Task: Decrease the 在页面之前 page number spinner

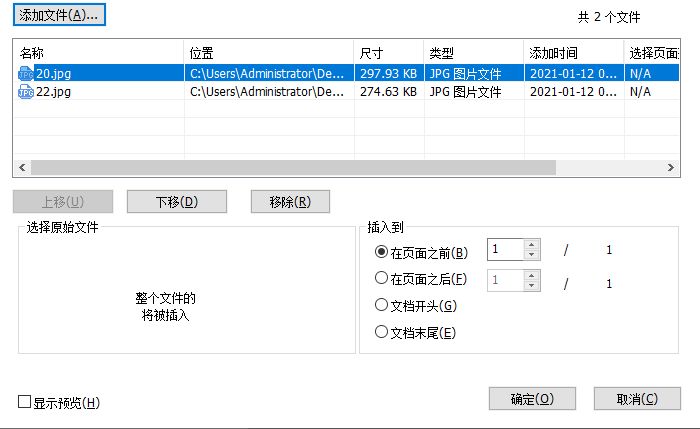Action: [x=531, y=254]
